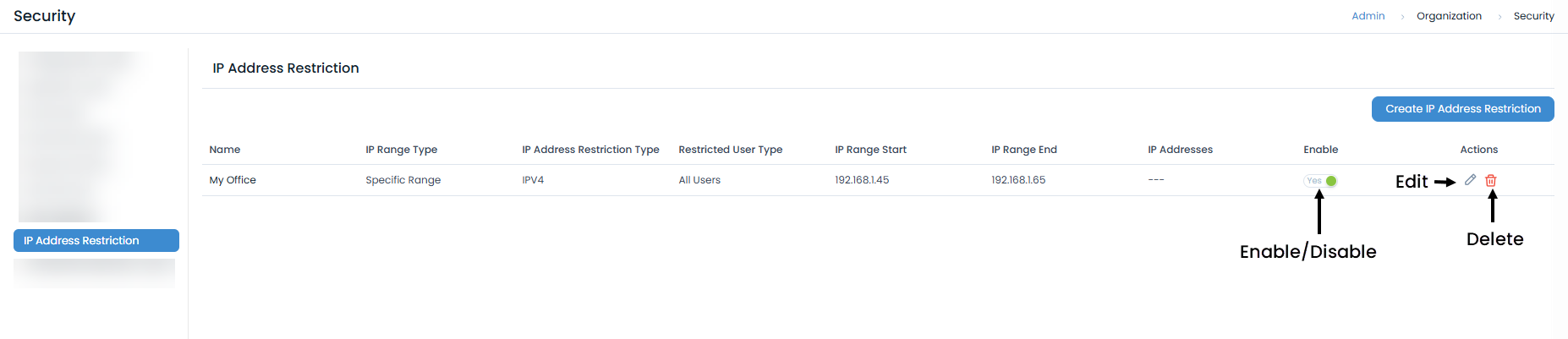Click the IP Range Start column header
Screen dimensions: 1568x339
[x=870, y=150]
